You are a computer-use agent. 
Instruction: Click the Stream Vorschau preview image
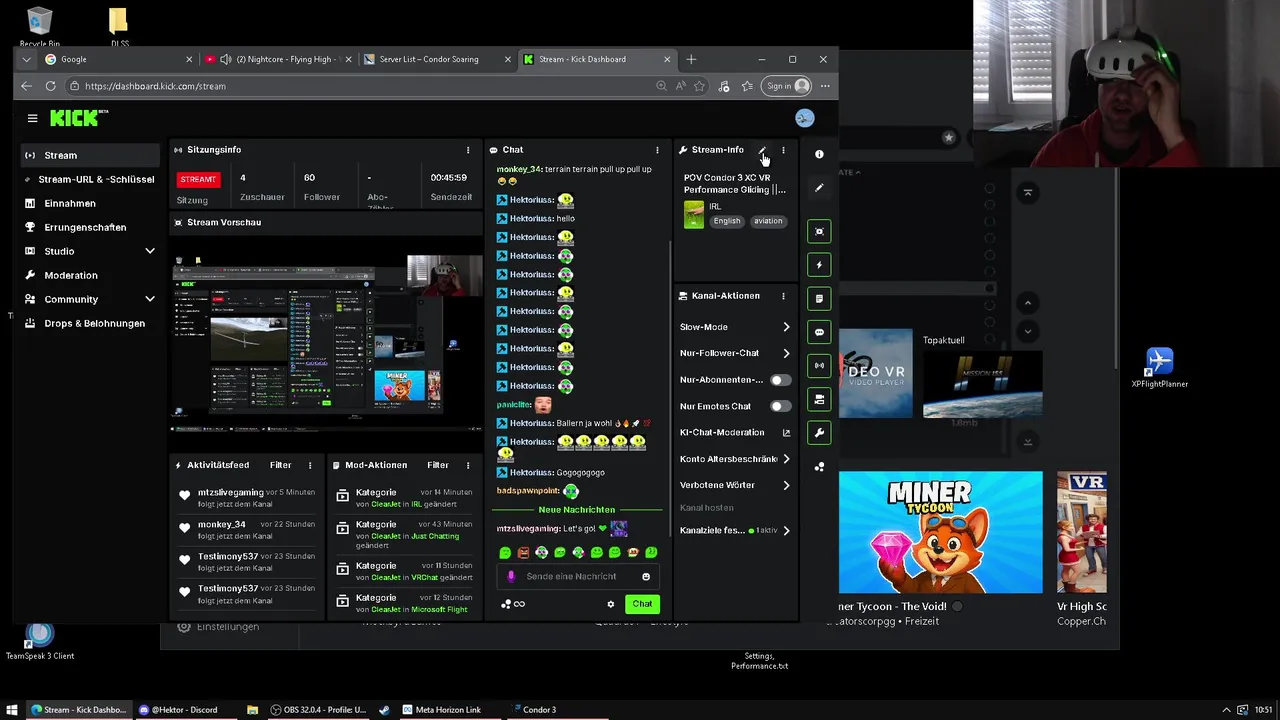click(327, 342)
